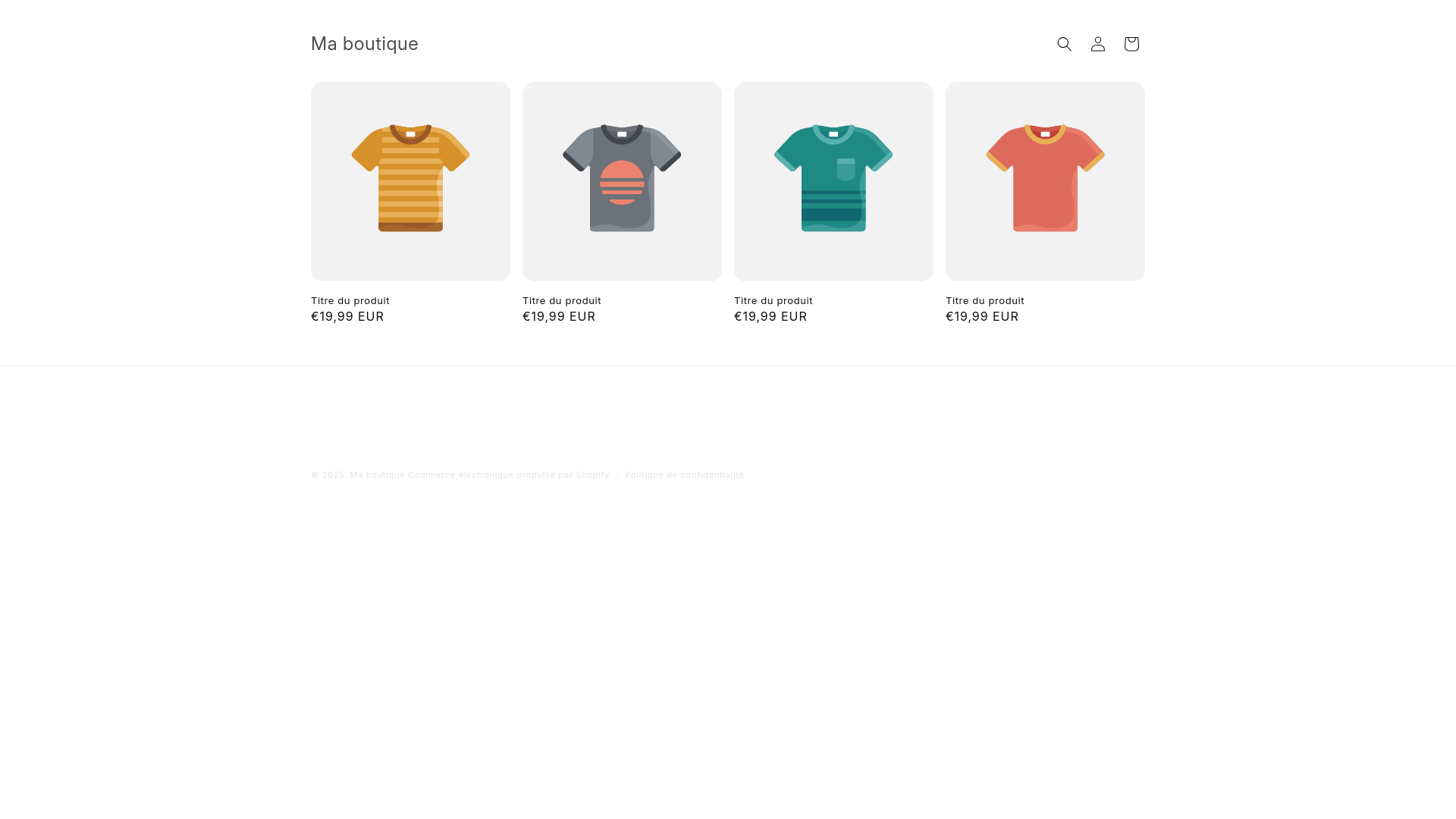Click the €19,99 EUR price under teal shirt
This screenshot has width=1456, height=819.
[x=770, y=316]
